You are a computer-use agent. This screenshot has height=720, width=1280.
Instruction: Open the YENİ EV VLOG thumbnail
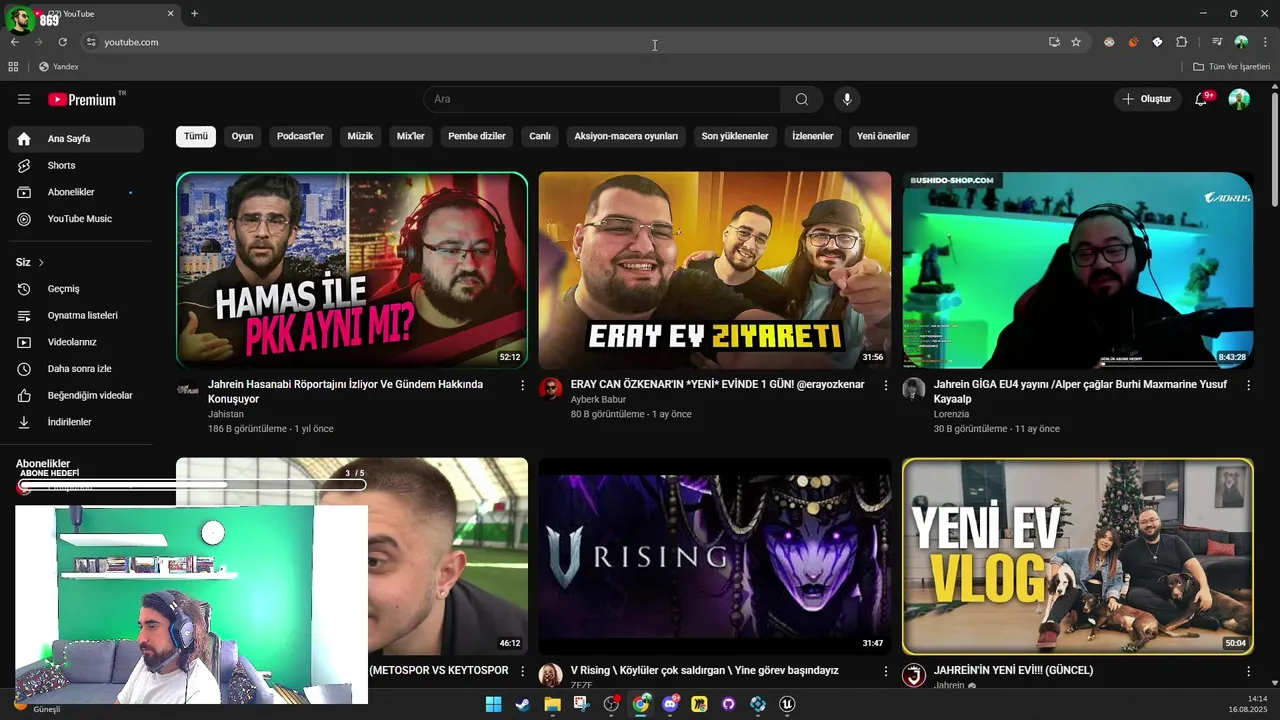(x=1078, y=556)
